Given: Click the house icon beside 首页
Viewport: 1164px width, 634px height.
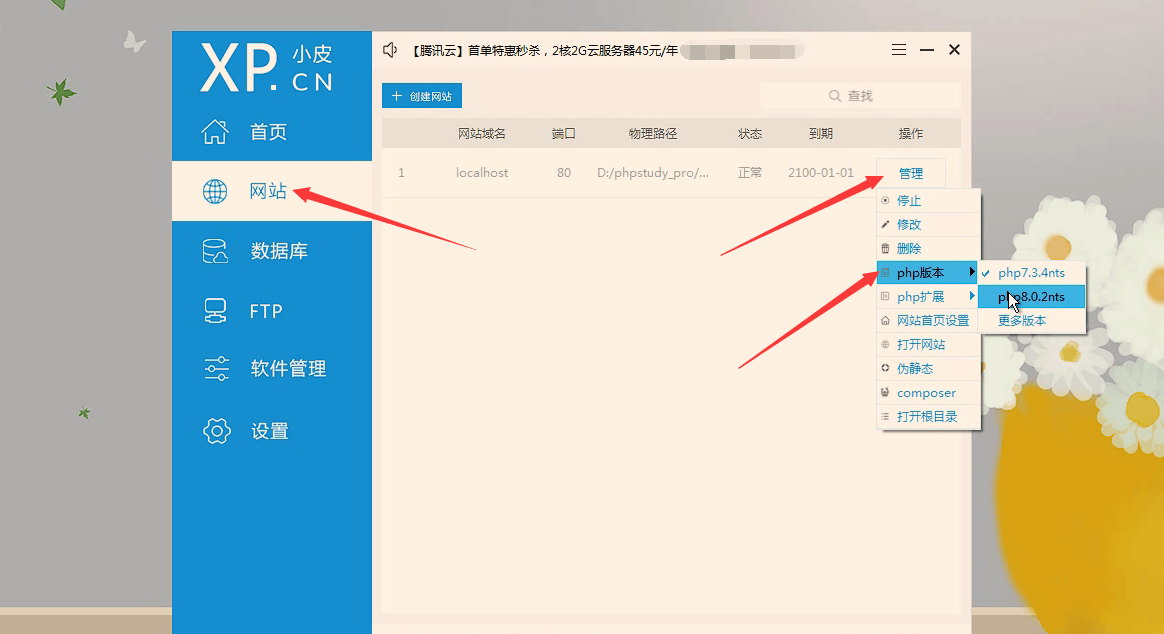Looking at the screenshot, I should tap(215, 131).
